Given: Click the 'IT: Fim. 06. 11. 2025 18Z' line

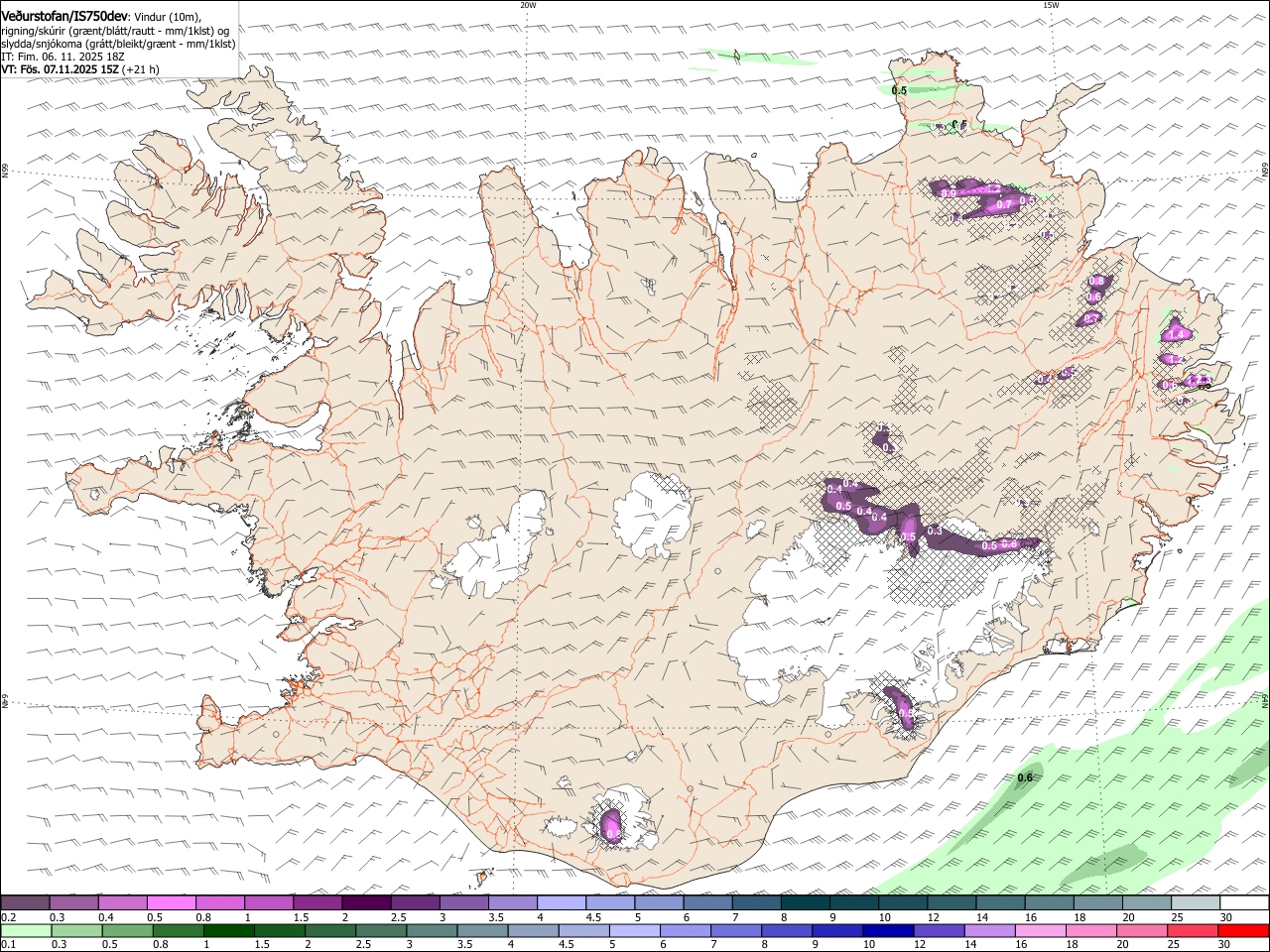Looking at the screenshot, I should [x=63, y=57].
